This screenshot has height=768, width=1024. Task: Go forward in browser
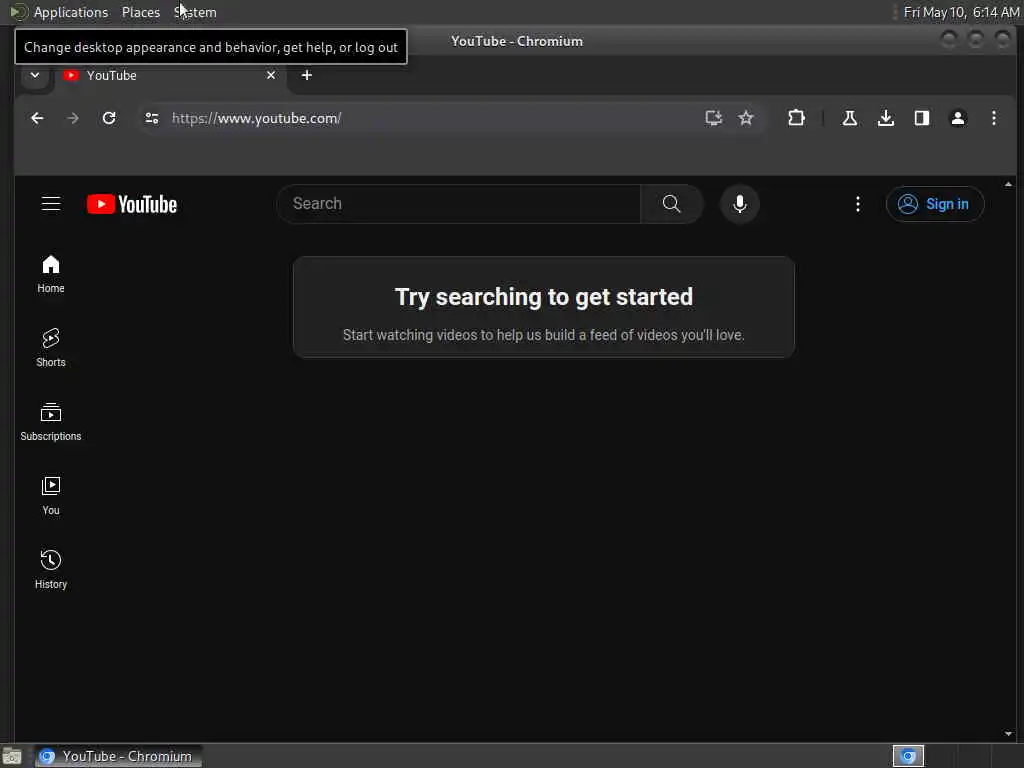pos(73,118)
